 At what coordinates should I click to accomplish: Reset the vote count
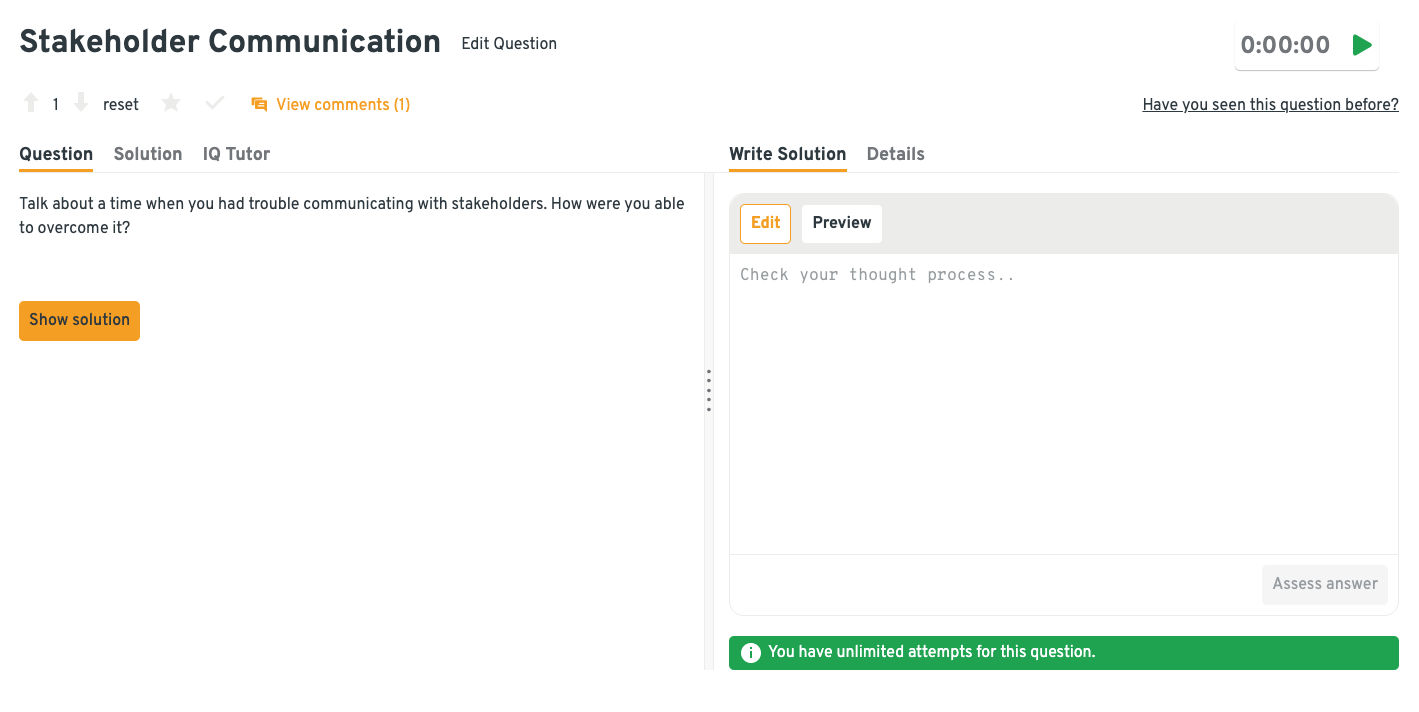pos(121,104)
